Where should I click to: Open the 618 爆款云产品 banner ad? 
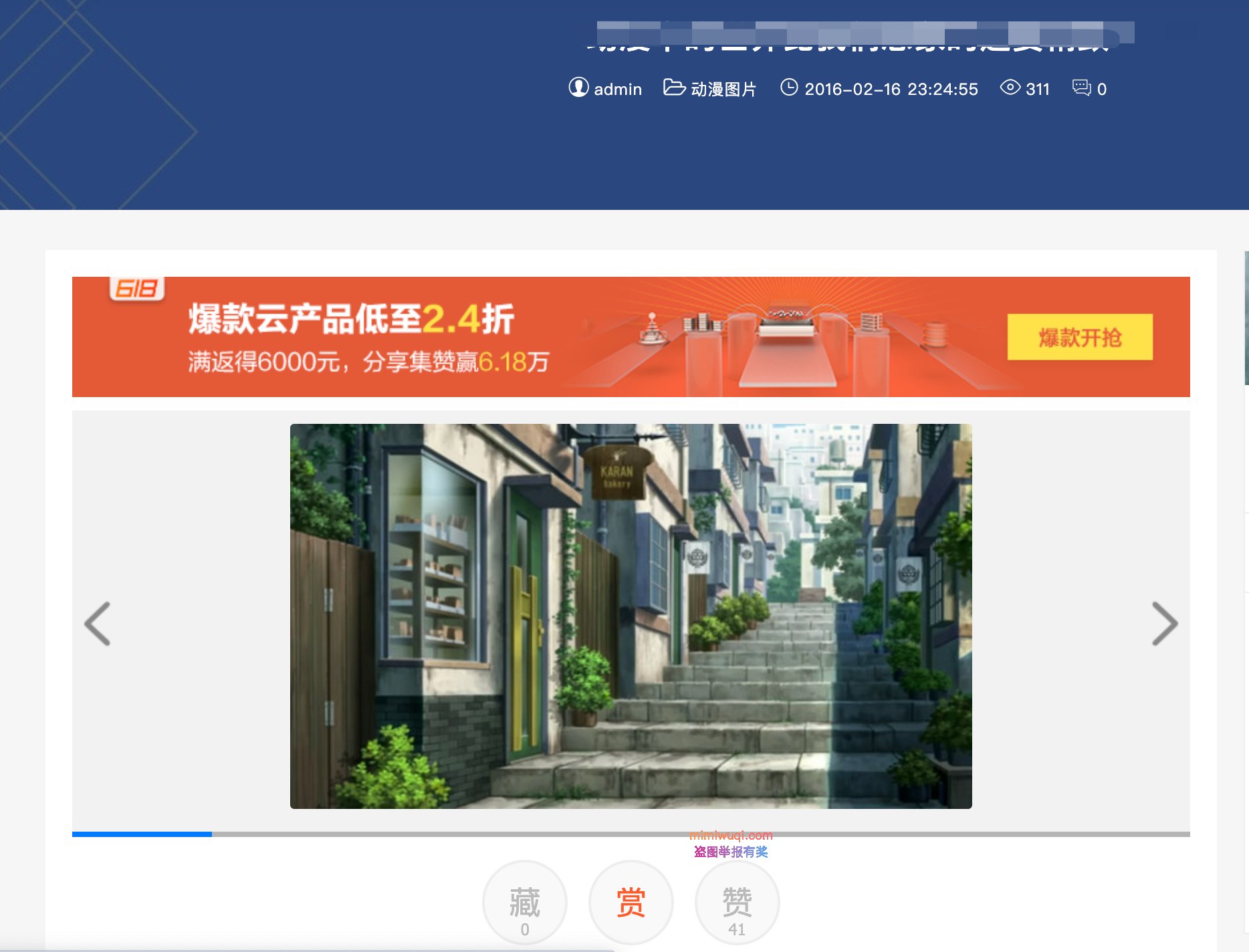click(x=631, y=337)
